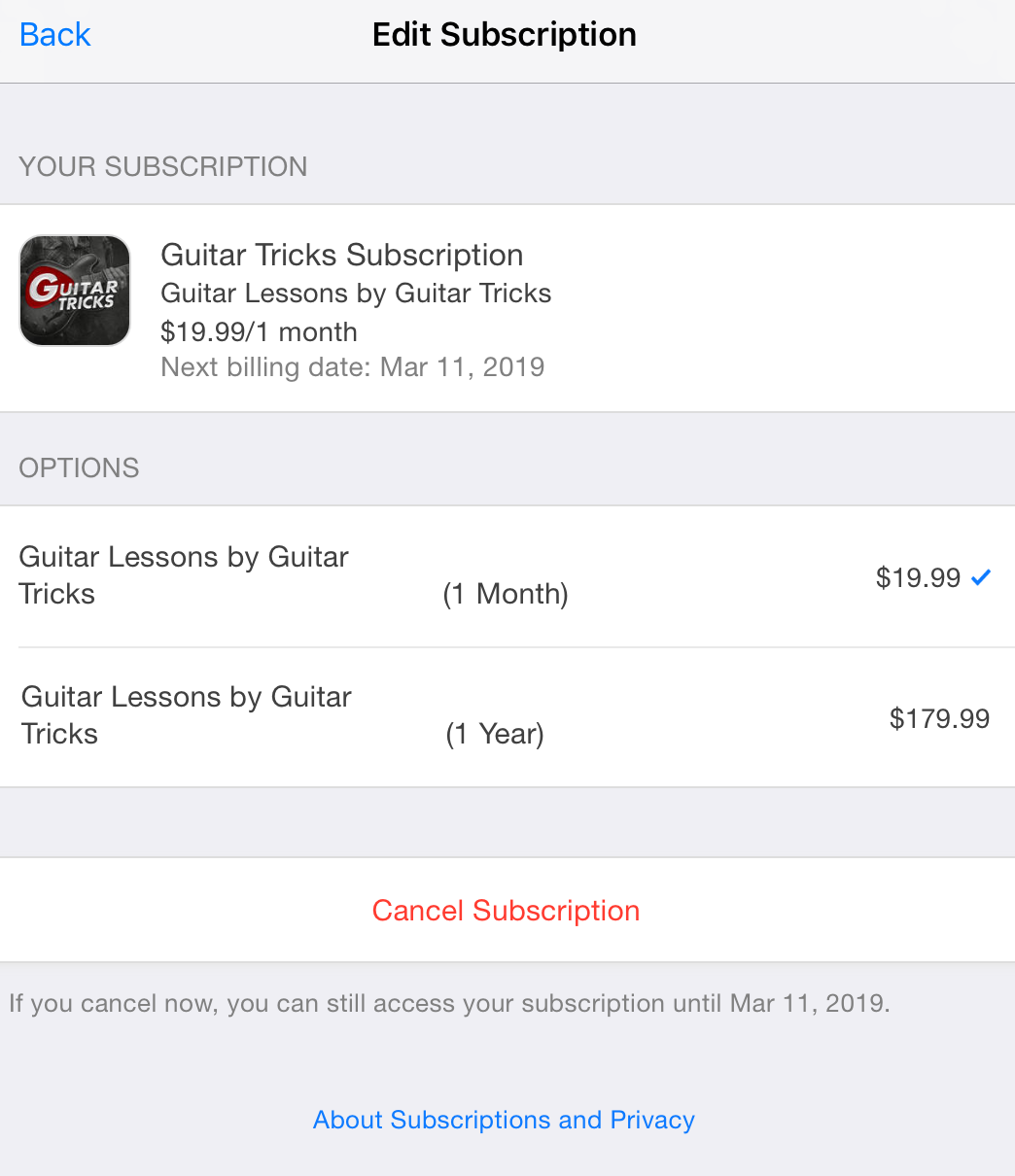Tap the $19.99/1 month price line

pos(259,332)
